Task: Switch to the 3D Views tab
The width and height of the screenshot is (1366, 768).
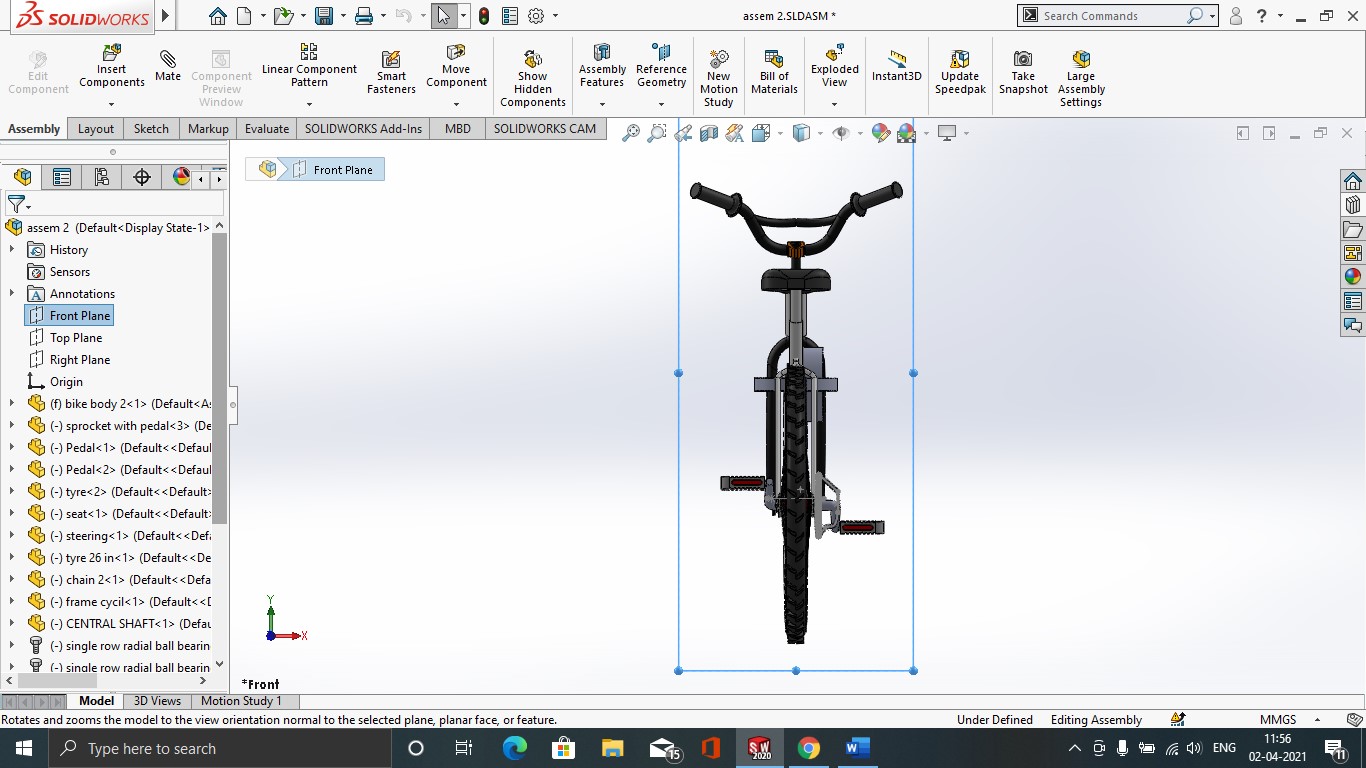Action: 157,701
